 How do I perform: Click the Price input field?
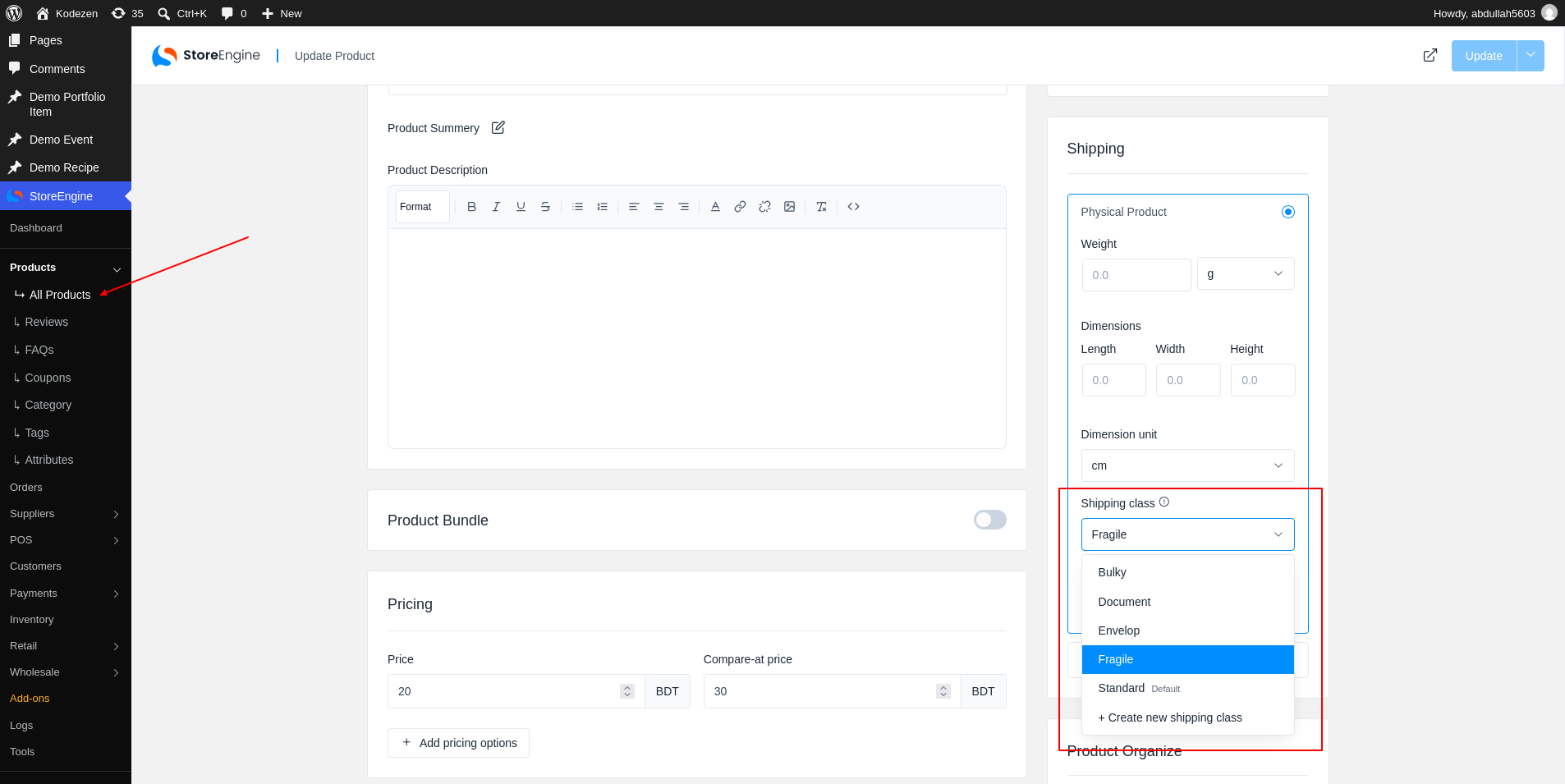coord(516,691)
